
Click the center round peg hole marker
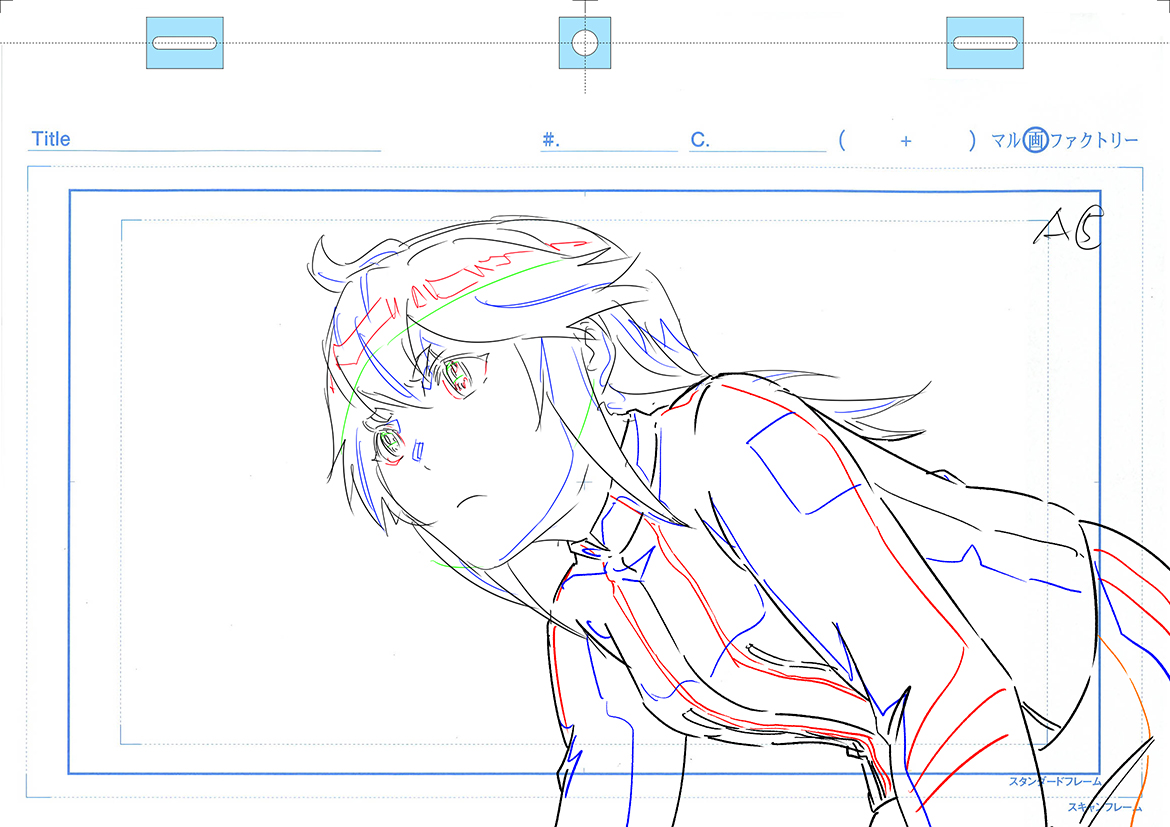click(585, 43)
